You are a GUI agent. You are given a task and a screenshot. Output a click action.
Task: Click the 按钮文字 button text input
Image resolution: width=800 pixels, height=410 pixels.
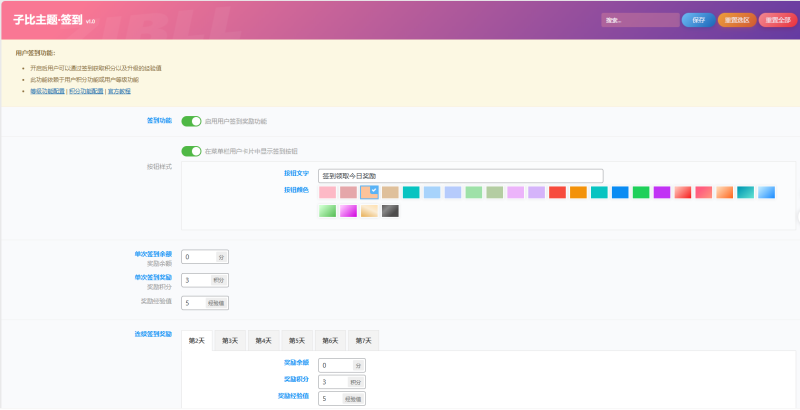460,175
